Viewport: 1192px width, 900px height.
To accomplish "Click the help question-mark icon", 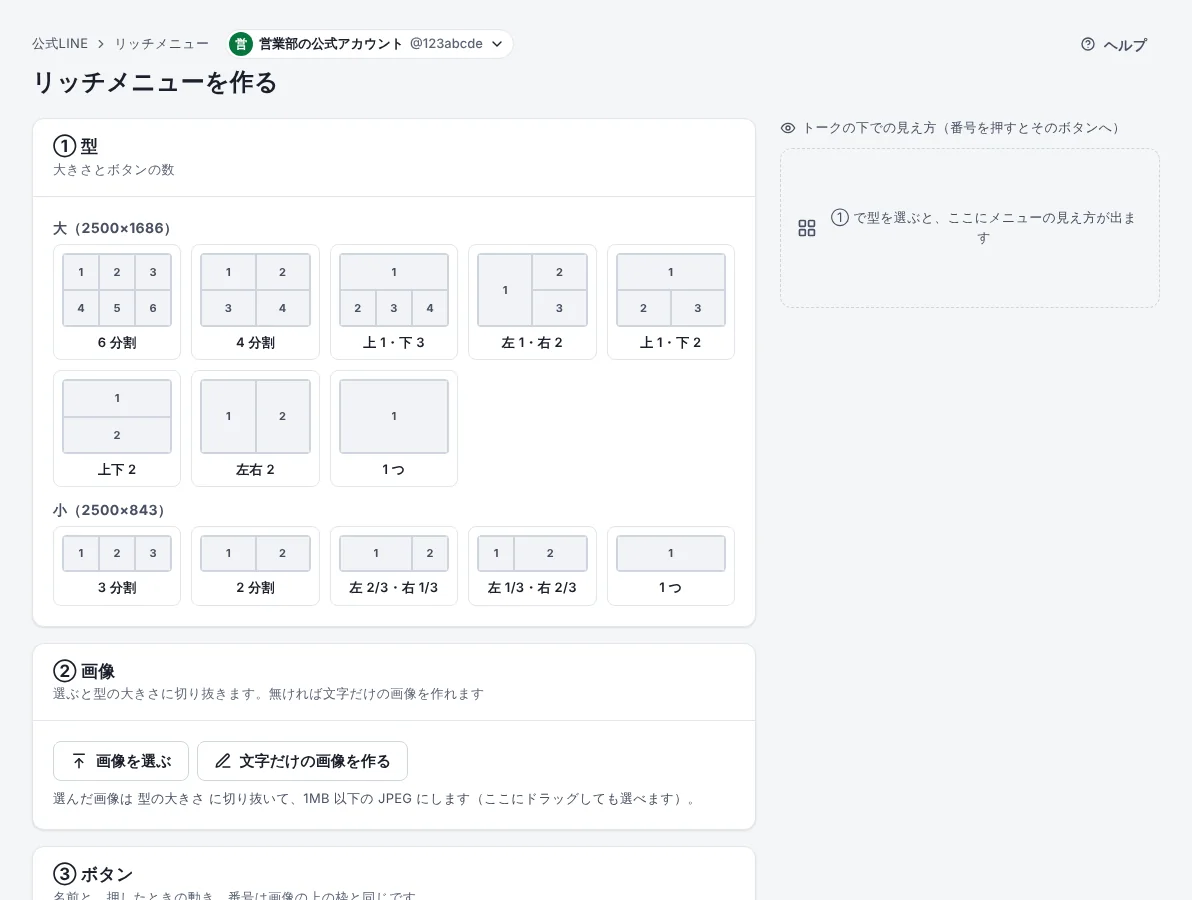I will pyautogui.click(x=1088, y=44).
